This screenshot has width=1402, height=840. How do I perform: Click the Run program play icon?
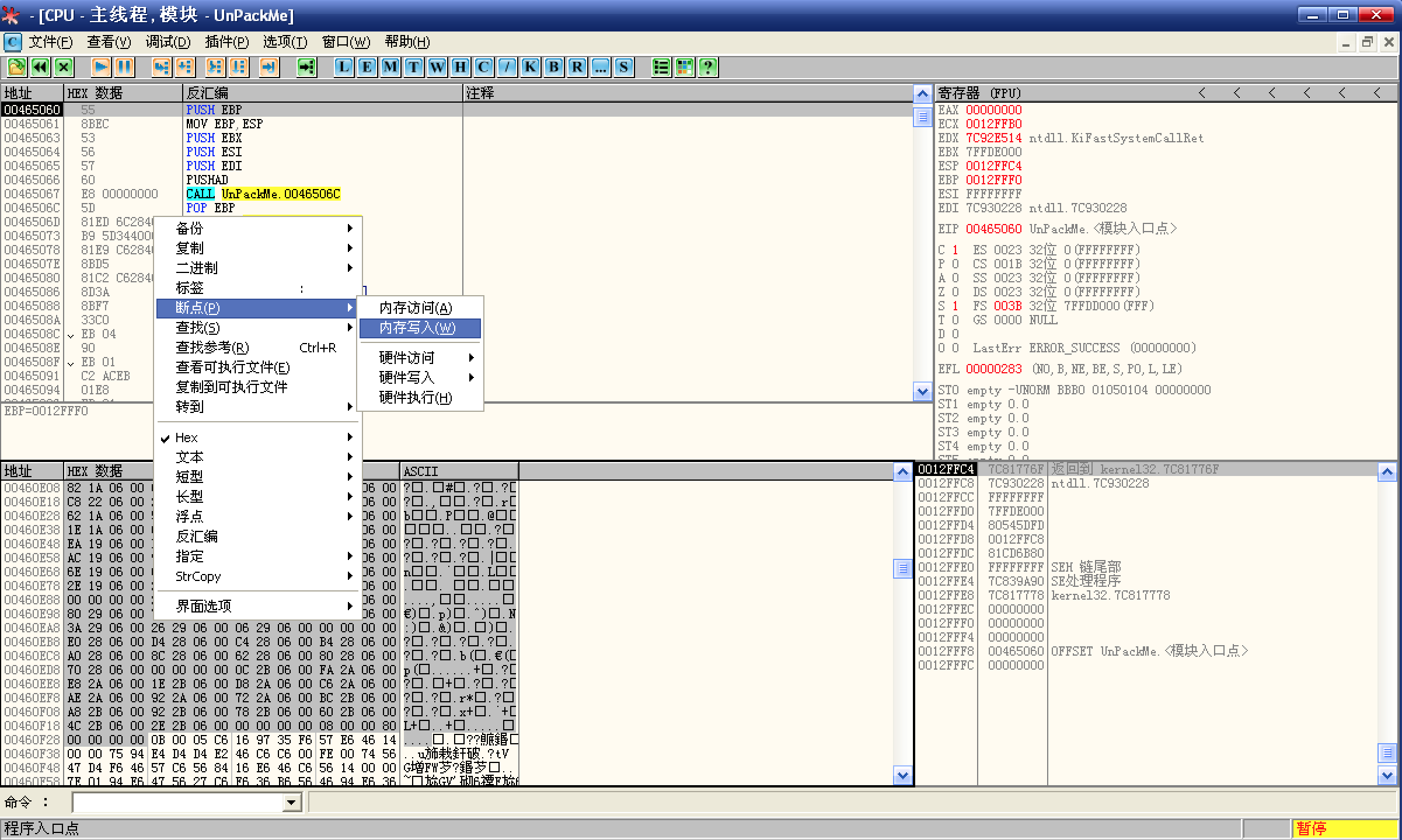(100, 67)
